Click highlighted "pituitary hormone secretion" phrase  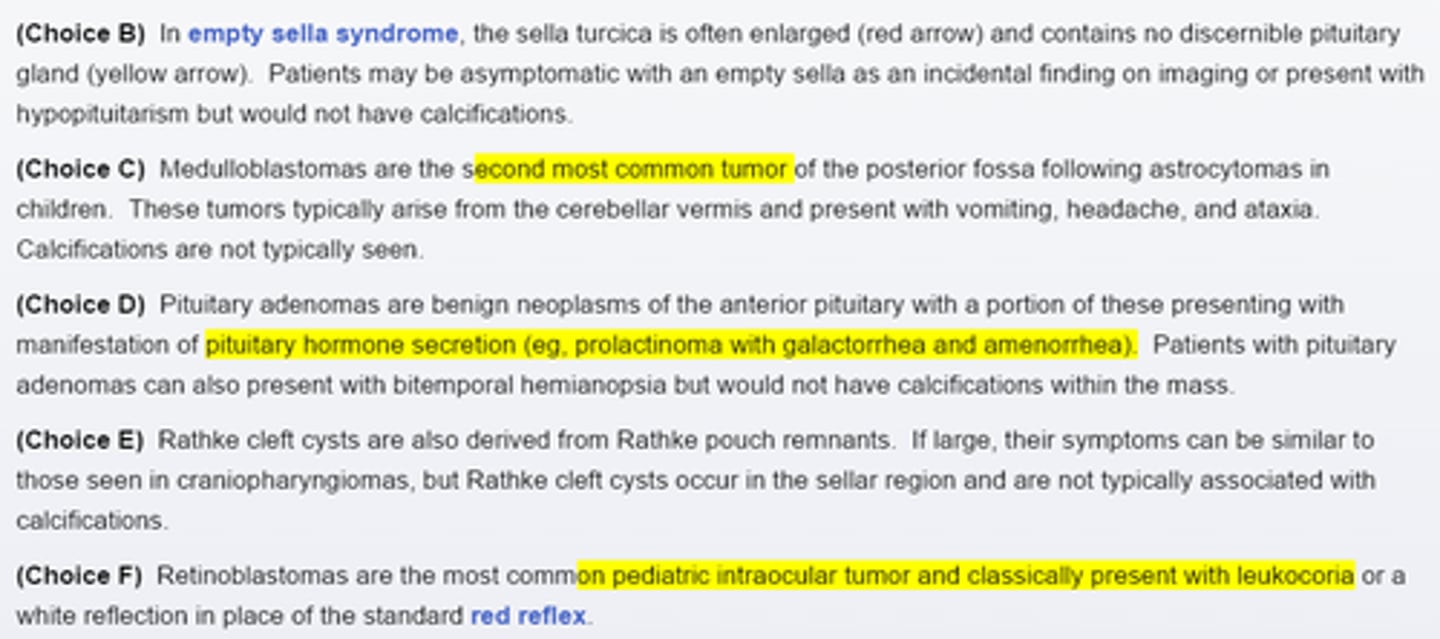[x=360, y=346]
